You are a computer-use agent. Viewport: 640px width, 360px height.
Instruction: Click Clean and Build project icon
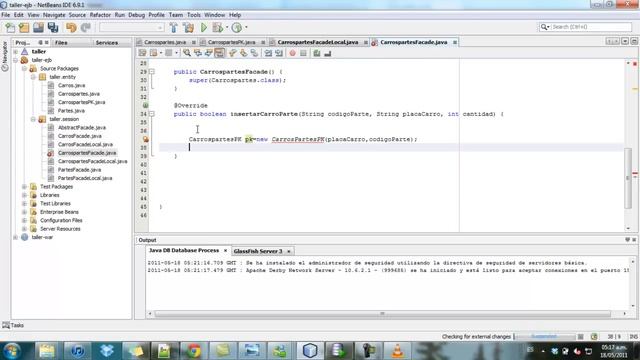(189, 28)
